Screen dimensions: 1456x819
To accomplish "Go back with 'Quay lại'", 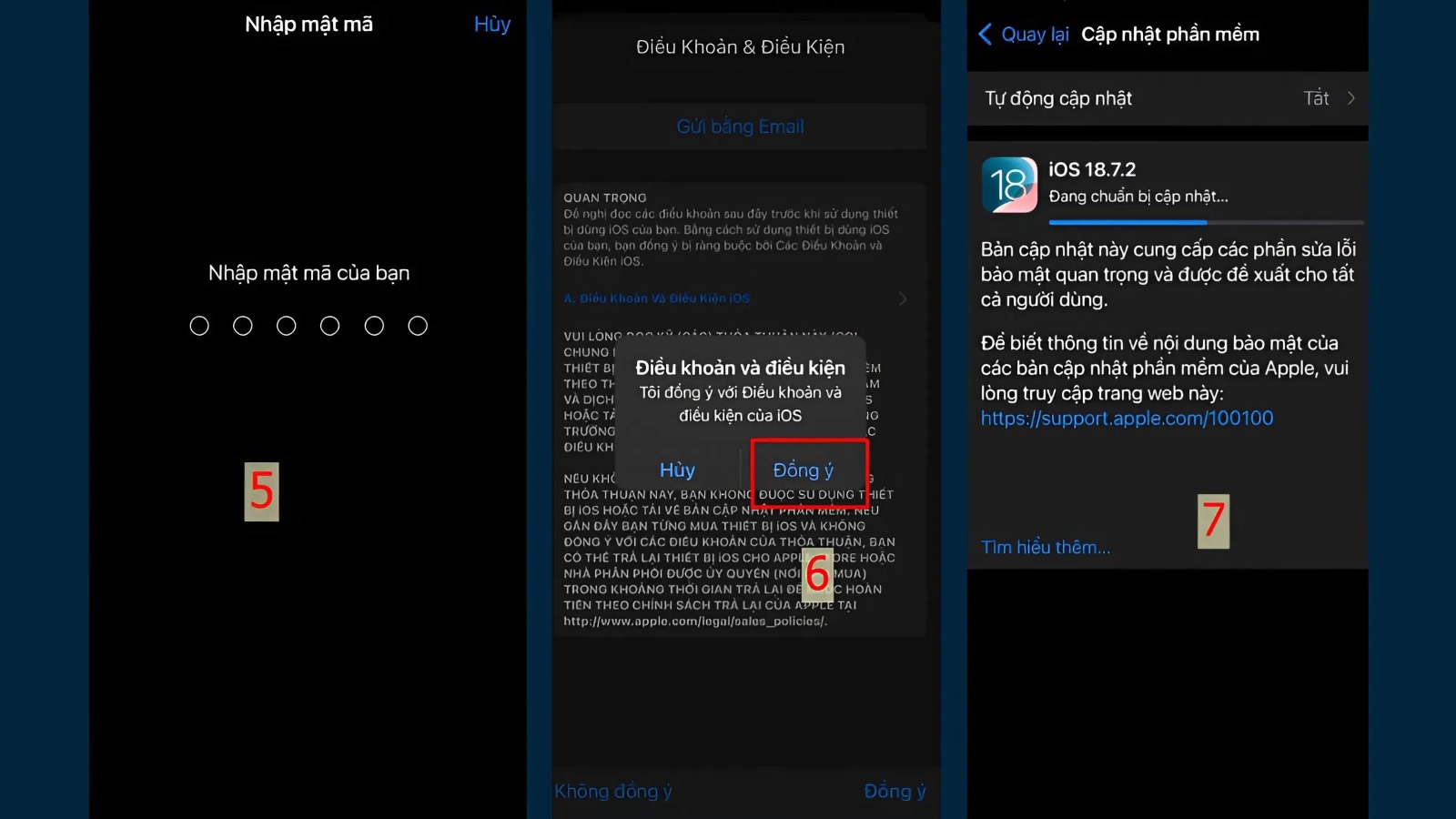I will (1035, 35).
